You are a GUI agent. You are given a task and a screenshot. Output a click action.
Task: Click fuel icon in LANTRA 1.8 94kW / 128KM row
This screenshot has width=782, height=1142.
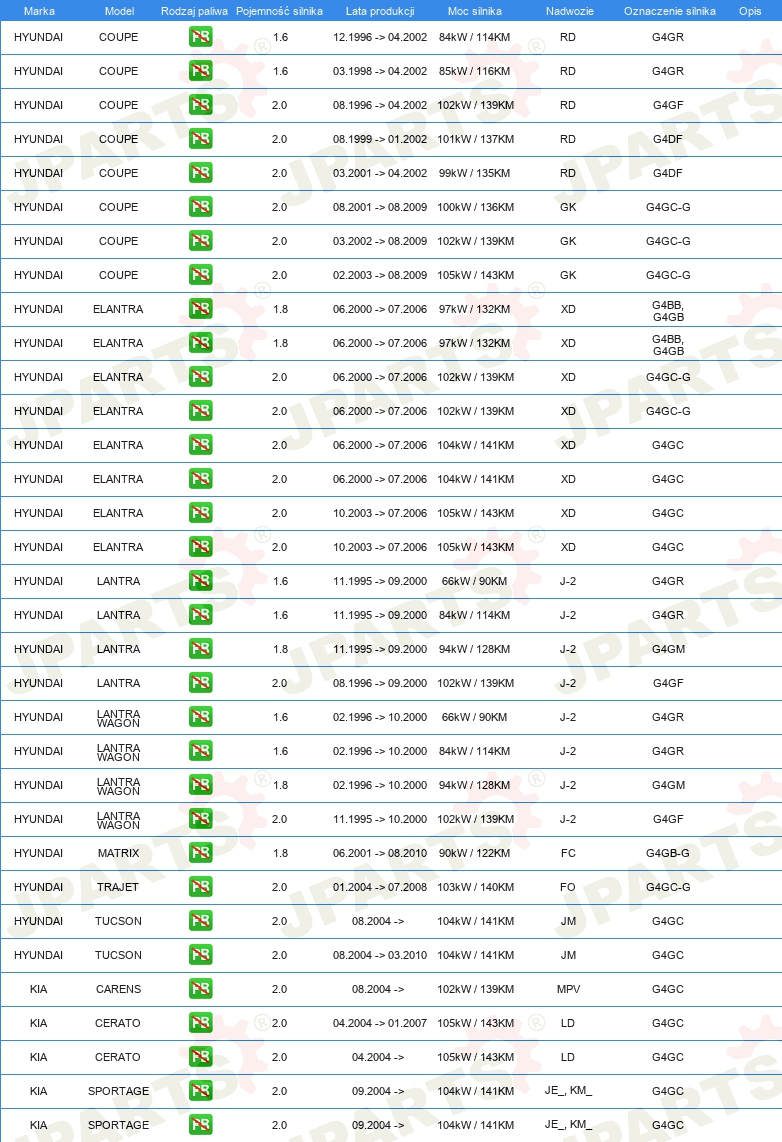pos(200,648)
